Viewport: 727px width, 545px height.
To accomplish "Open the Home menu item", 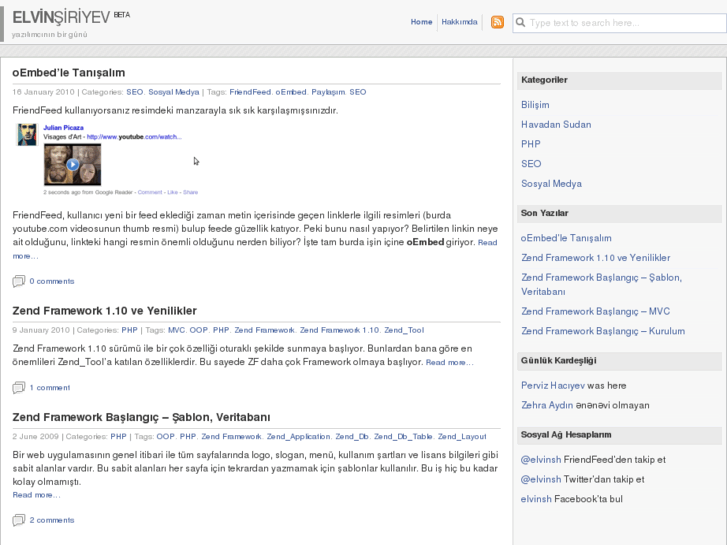I will pos(421,22).
